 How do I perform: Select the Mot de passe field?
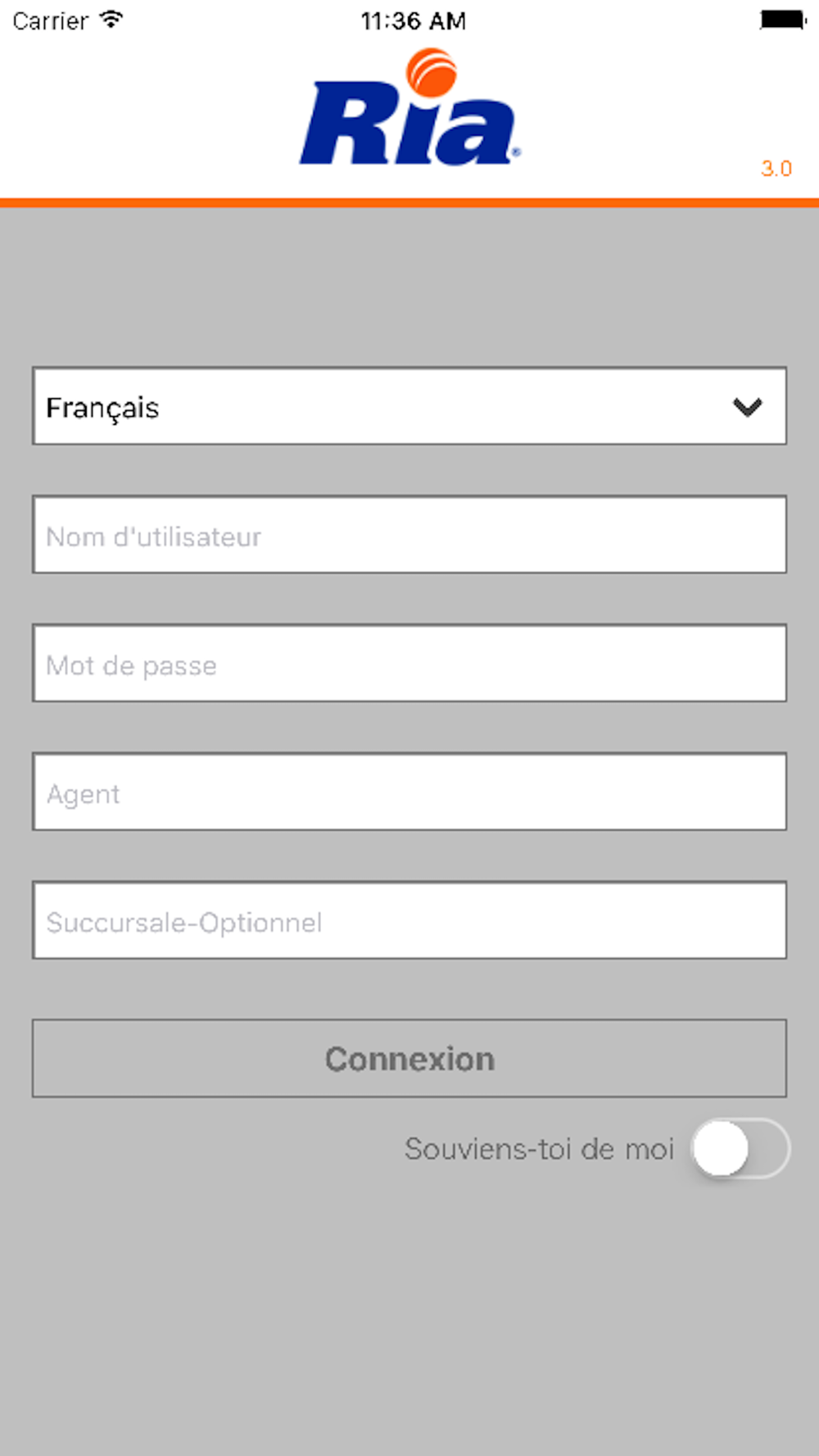pyautogui.click(x=409, y=663)
